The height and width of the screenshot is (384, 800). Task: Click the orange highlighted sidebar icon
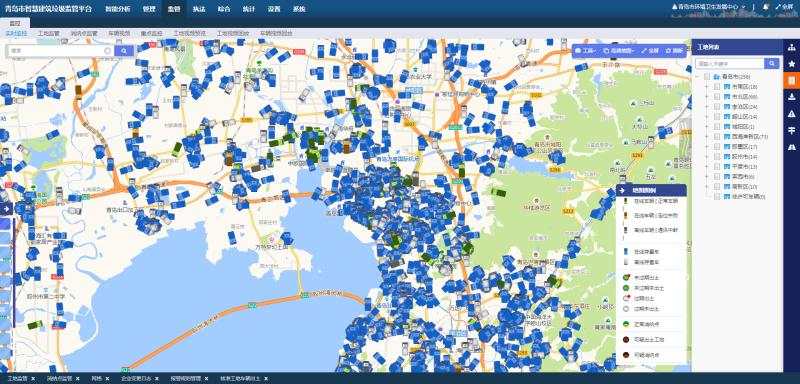pos(791,81)
